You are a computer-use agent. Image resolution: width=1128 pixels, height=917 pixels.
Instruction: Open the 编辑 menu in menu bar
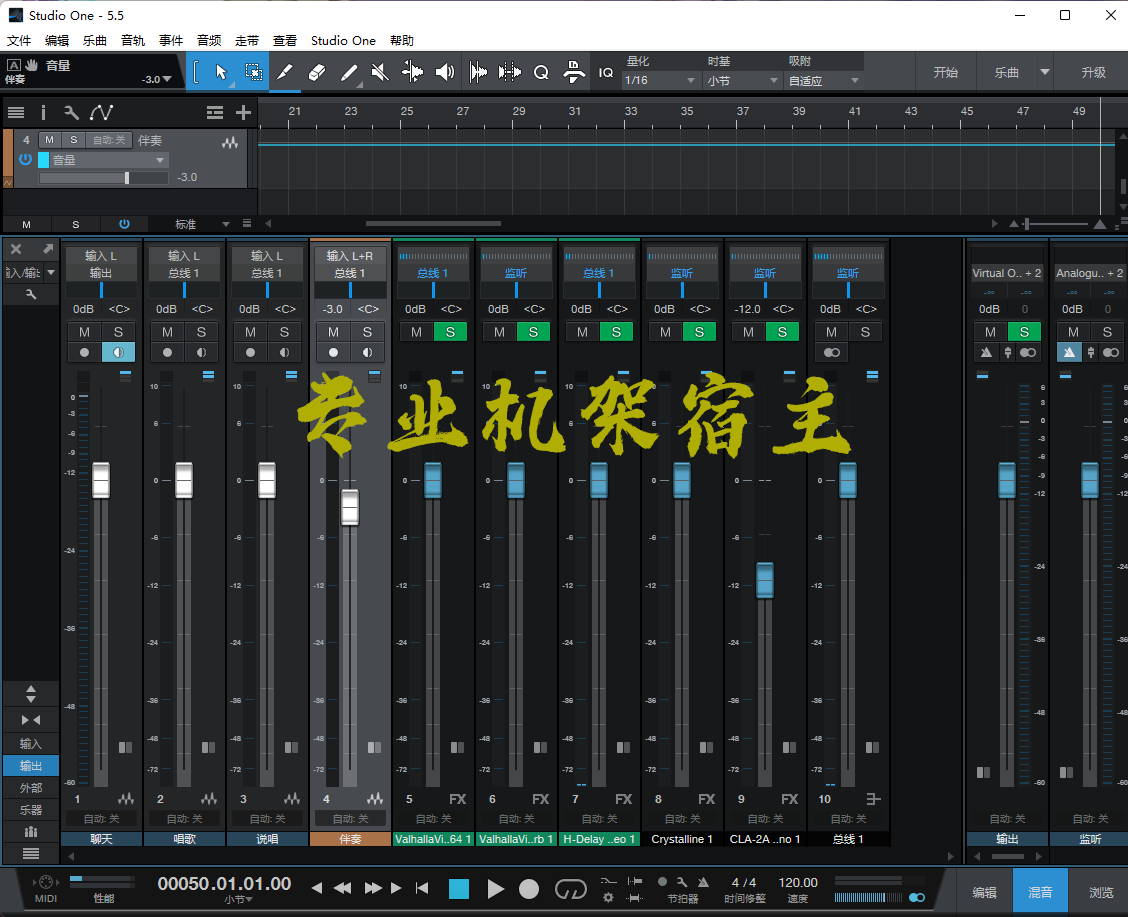(57, 40)
